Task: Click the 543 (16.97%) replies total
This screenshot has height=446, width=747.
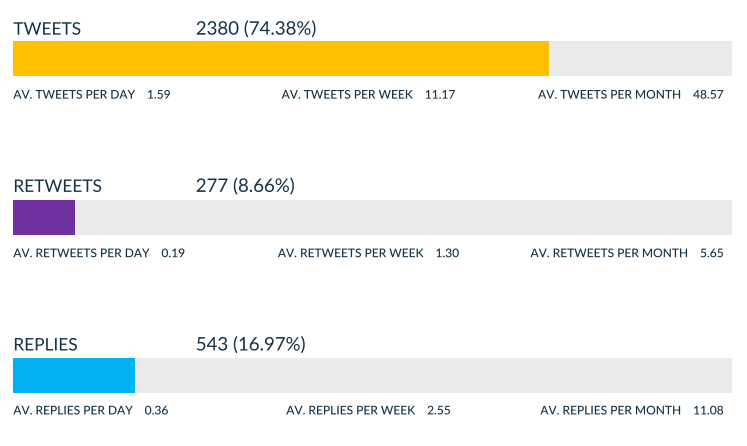Action: 251,344
